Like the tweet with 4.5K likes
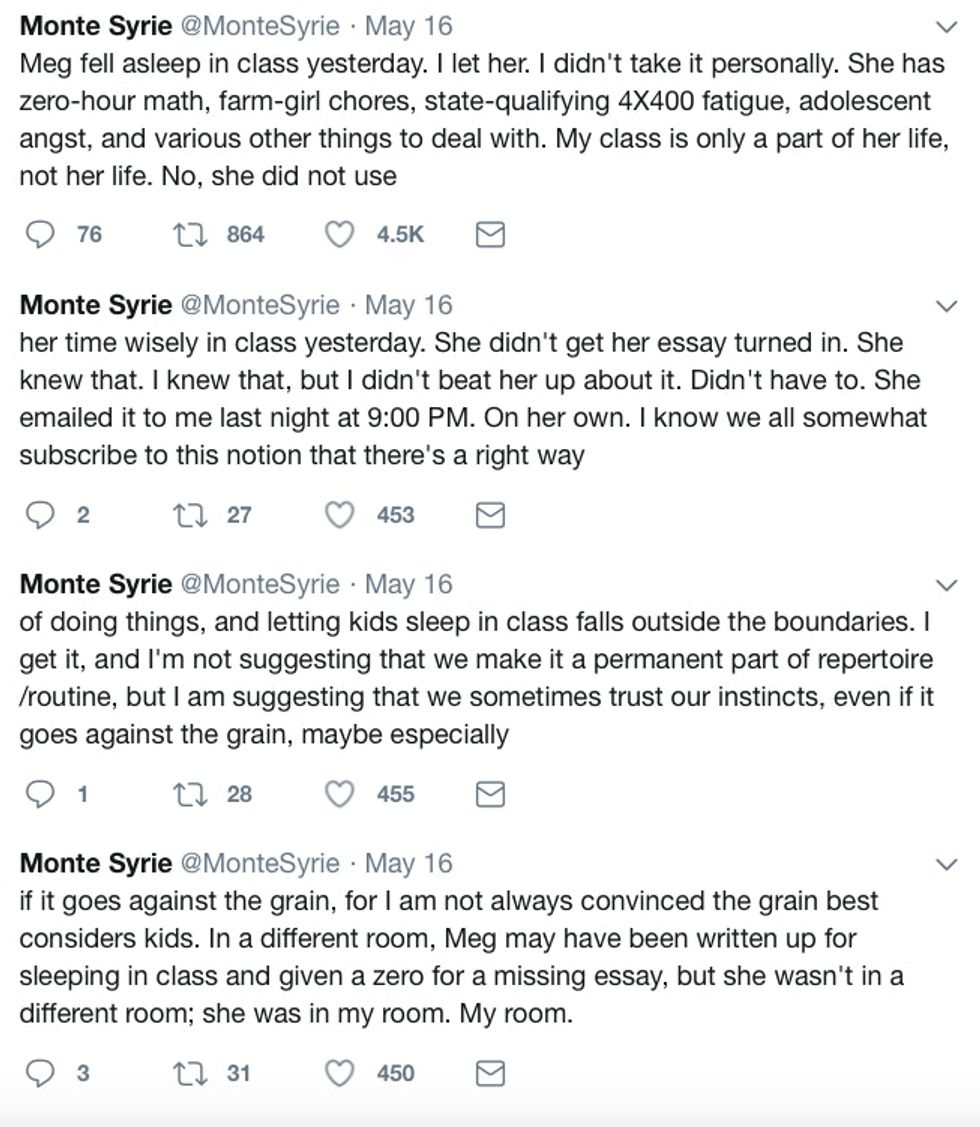The width and height of the screenshot is (980, 1127). tap(341, 235)
